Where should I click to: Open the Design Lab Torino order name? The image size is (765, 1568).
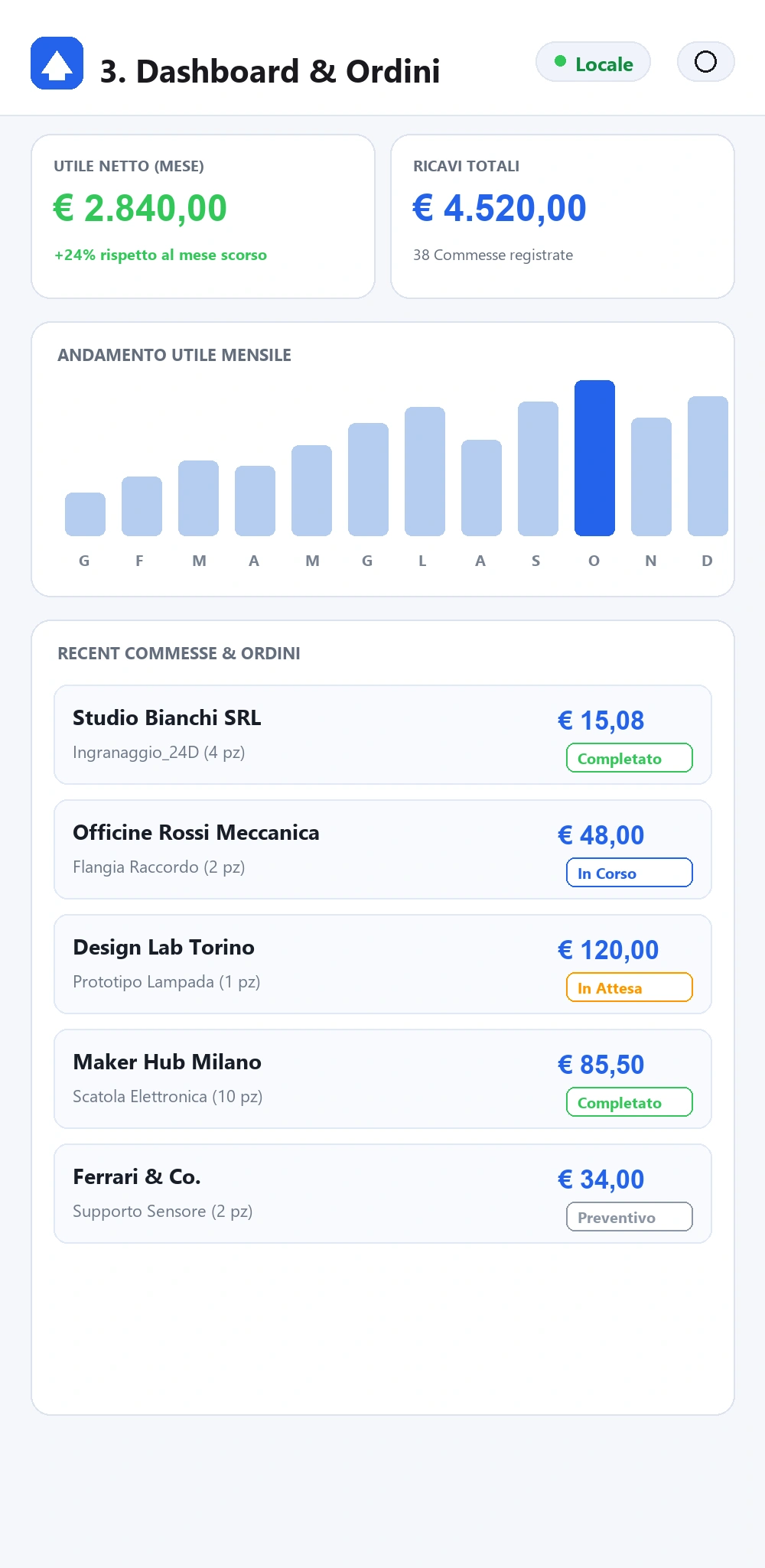[x=164, y=947]
